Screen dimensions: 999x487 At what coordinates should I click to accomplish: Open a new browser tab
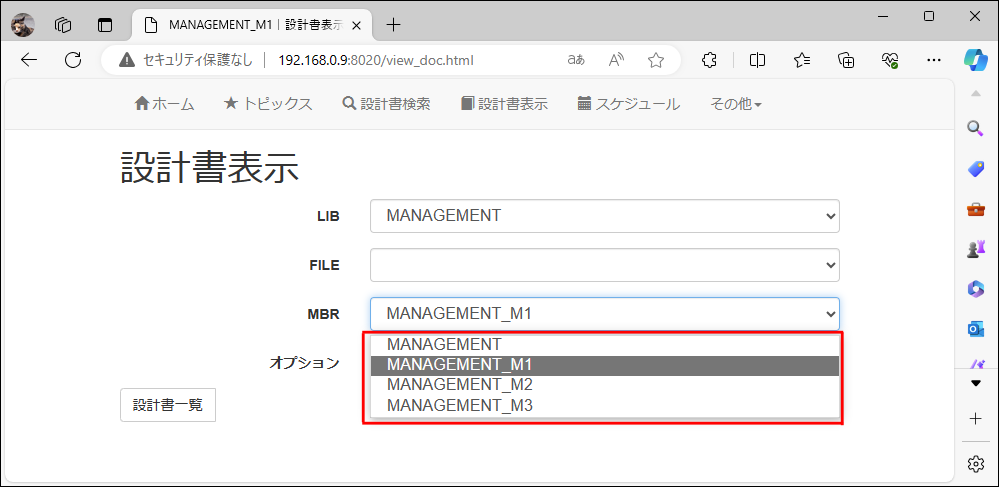click(394, 25)
